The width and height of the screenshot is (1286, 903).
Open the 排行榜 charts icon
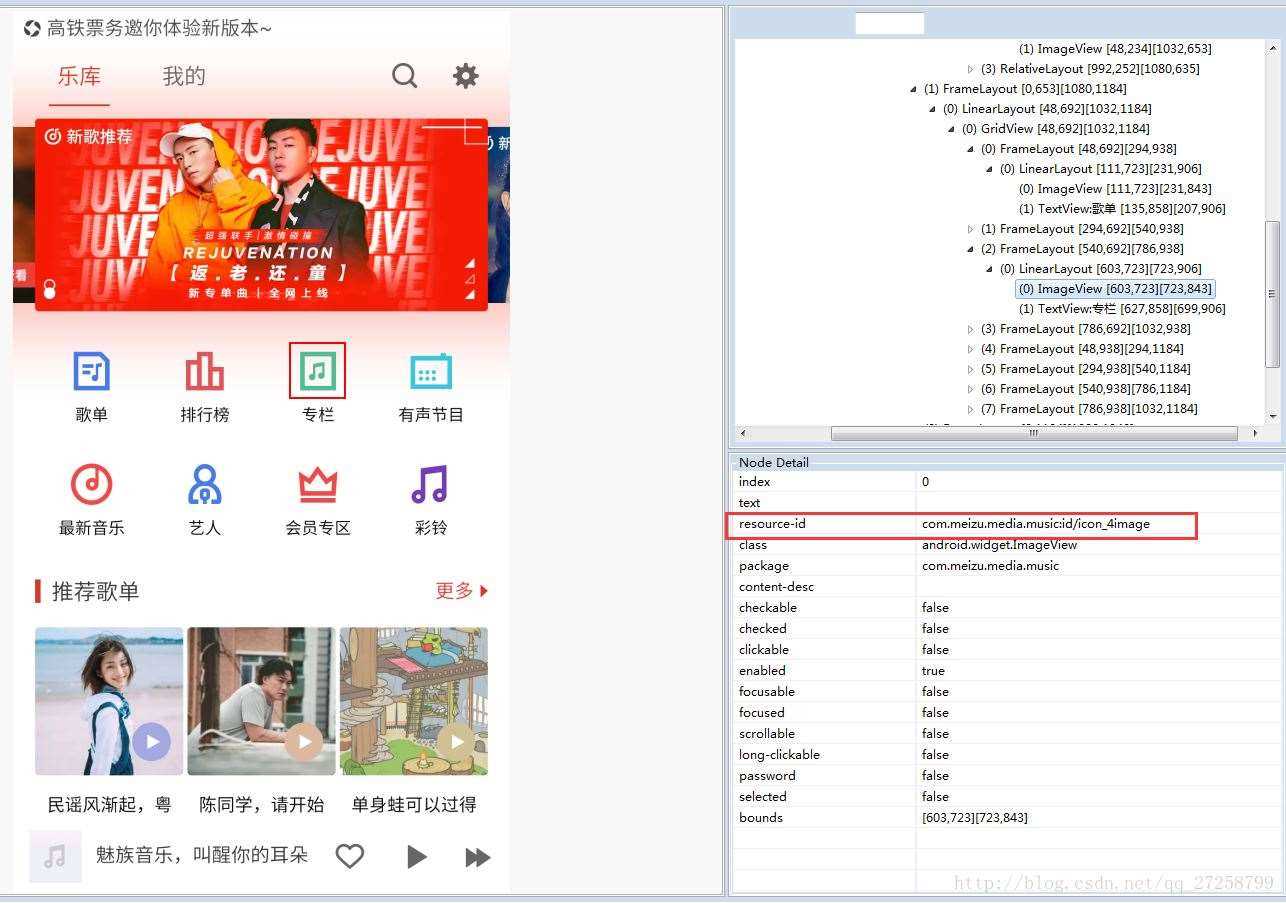(x=204, y=370)
